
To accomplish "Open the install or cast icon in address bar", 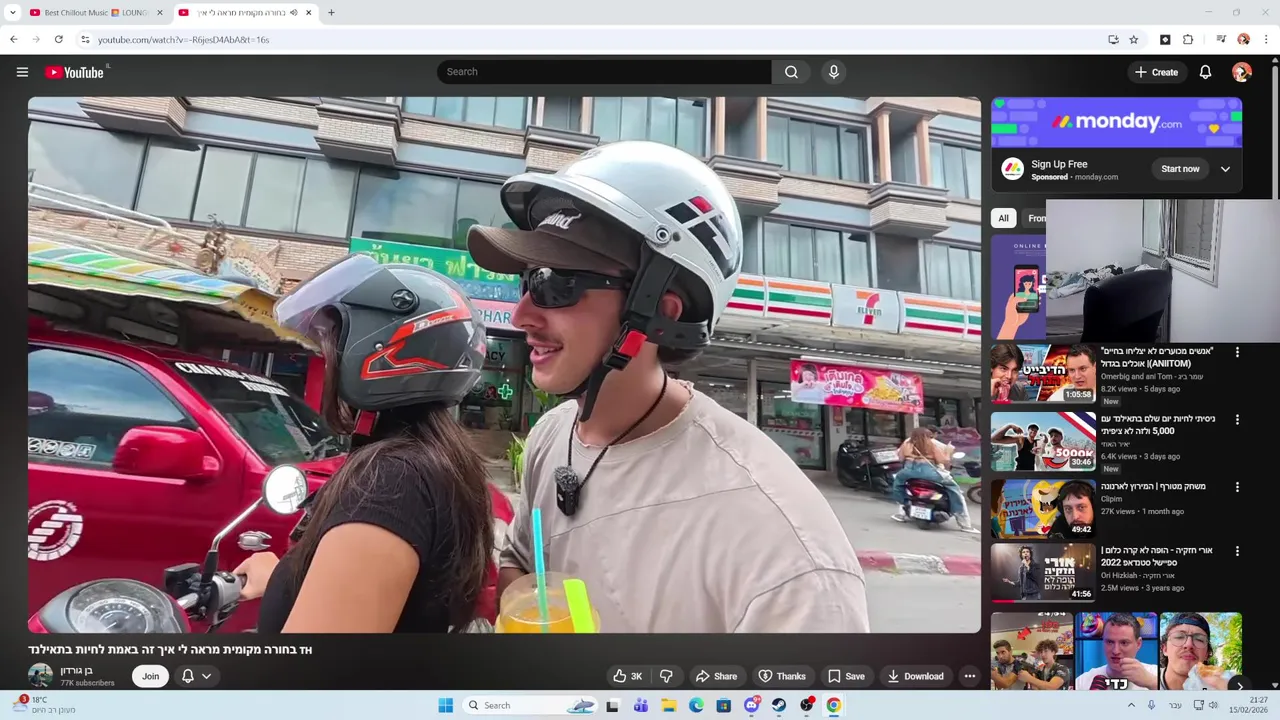I will (1113, 40).
